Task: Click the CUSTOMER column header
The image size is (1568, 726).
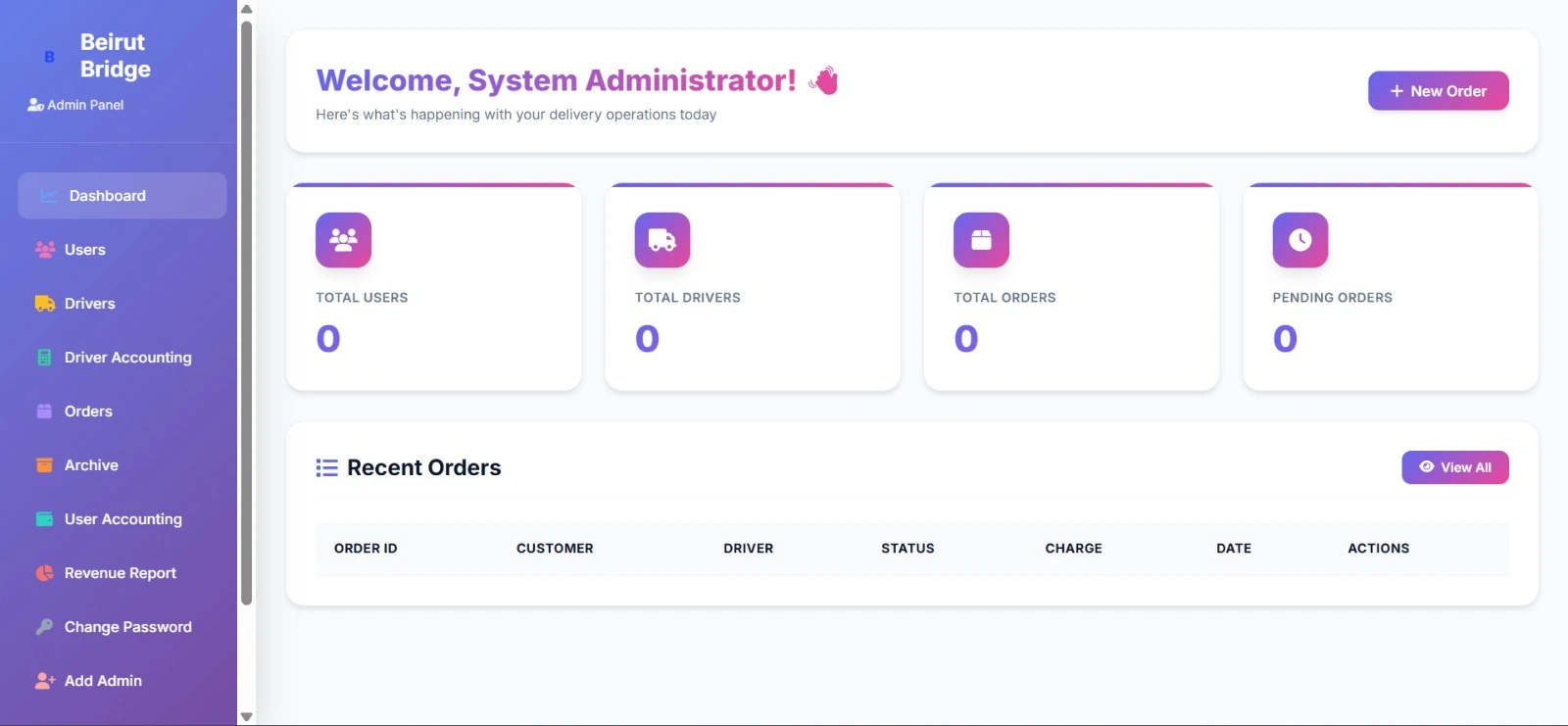Action: tap(555, 549)
